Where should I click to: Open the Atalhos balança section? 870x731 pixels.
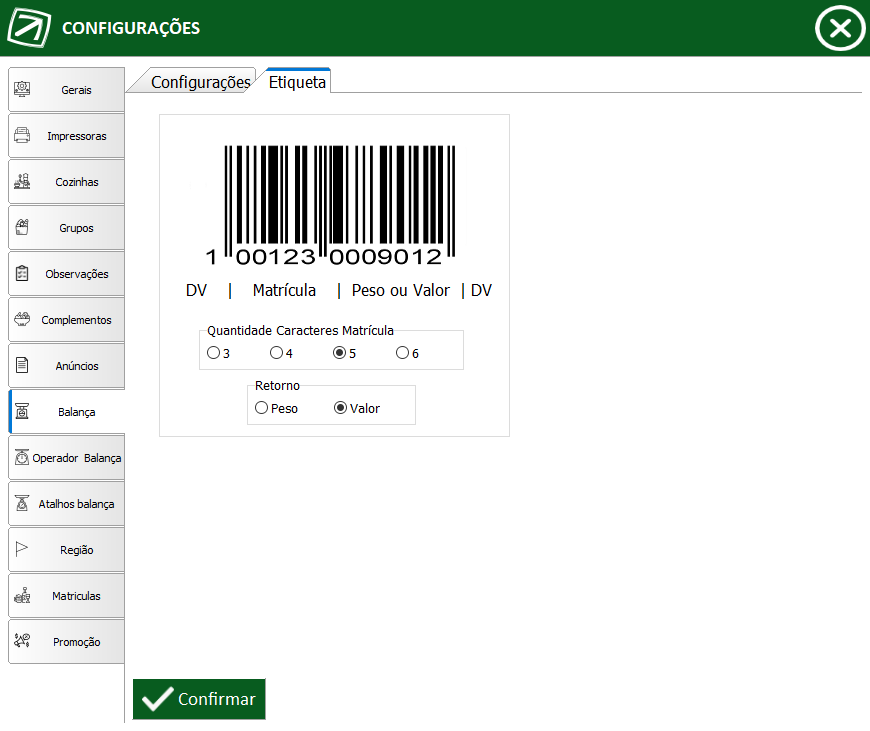[x=67, y=504]
